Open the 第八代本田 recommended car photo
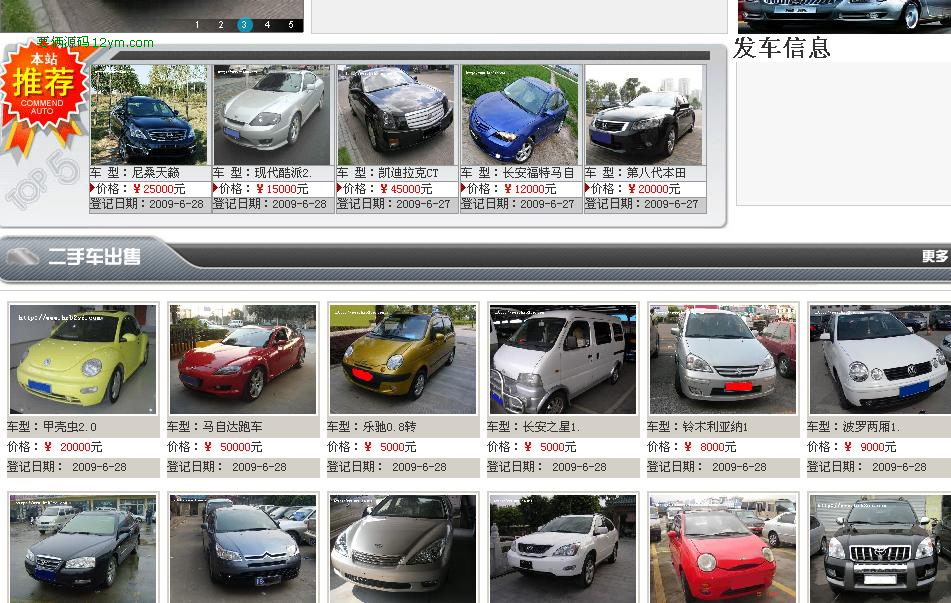951x603 pixels. (644, 115)
